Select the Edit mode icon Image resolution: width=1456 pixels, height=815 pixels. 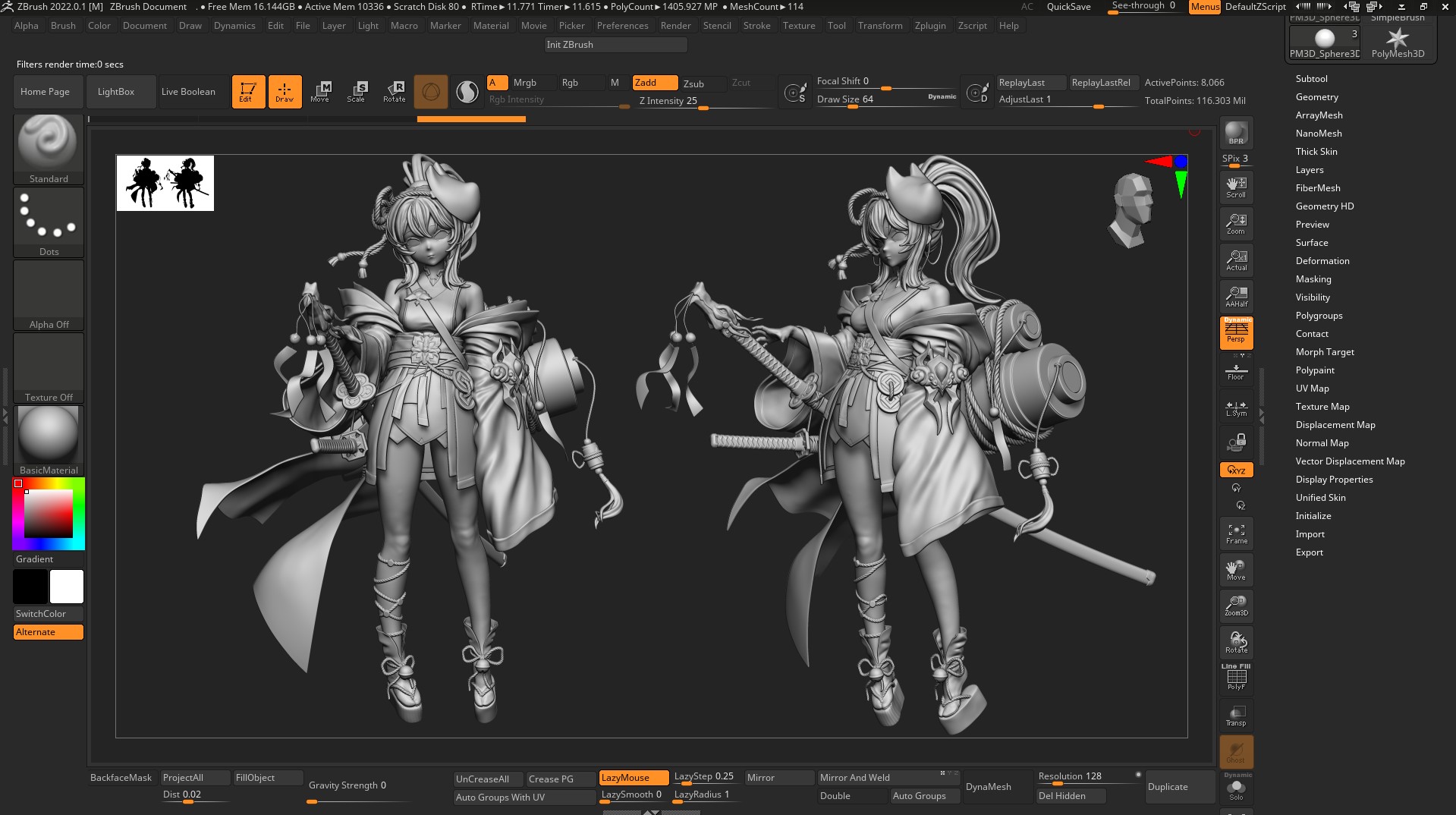pos(248,92)
